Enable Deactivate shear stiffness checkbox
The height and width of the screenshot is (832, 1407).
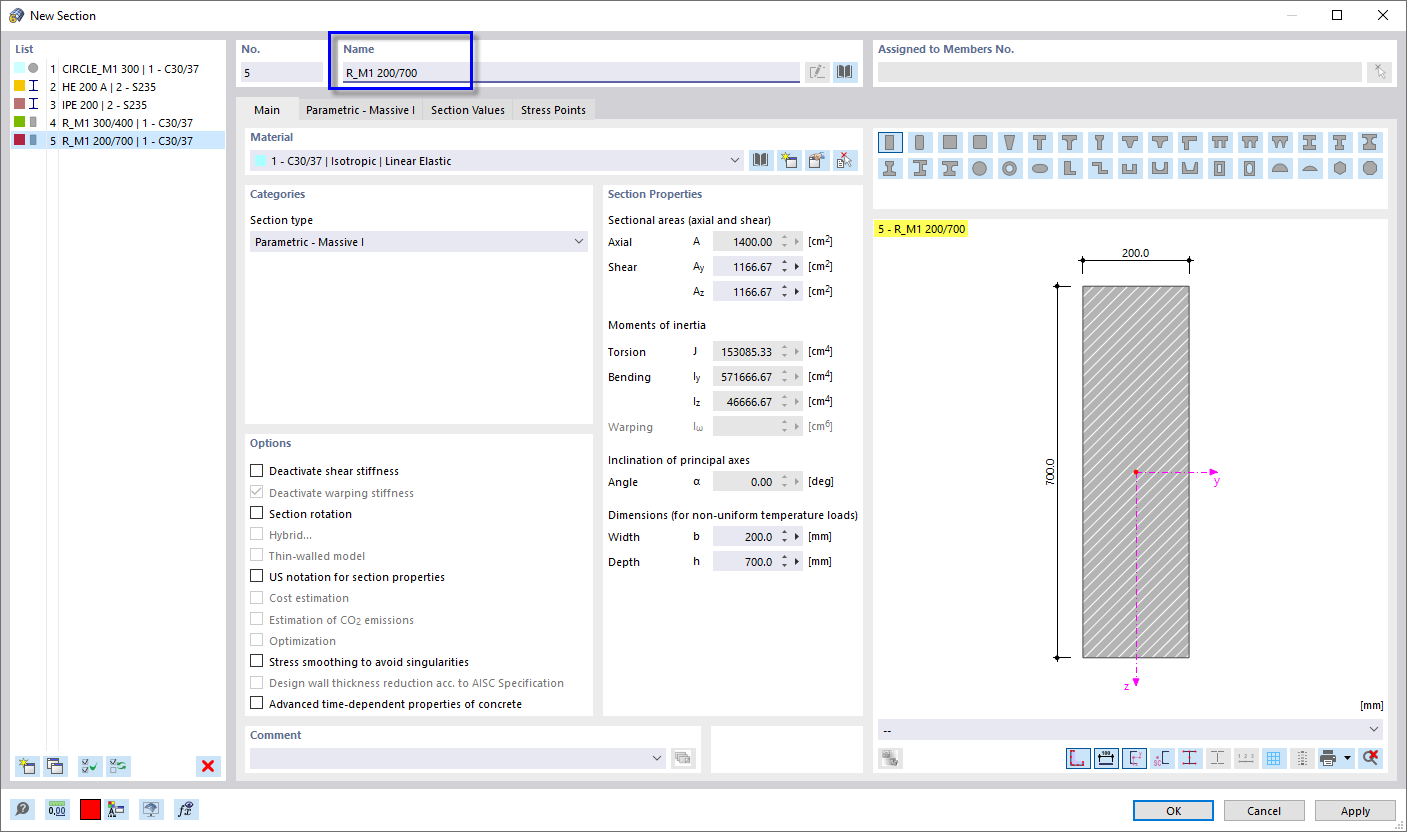tap(257, 471)
